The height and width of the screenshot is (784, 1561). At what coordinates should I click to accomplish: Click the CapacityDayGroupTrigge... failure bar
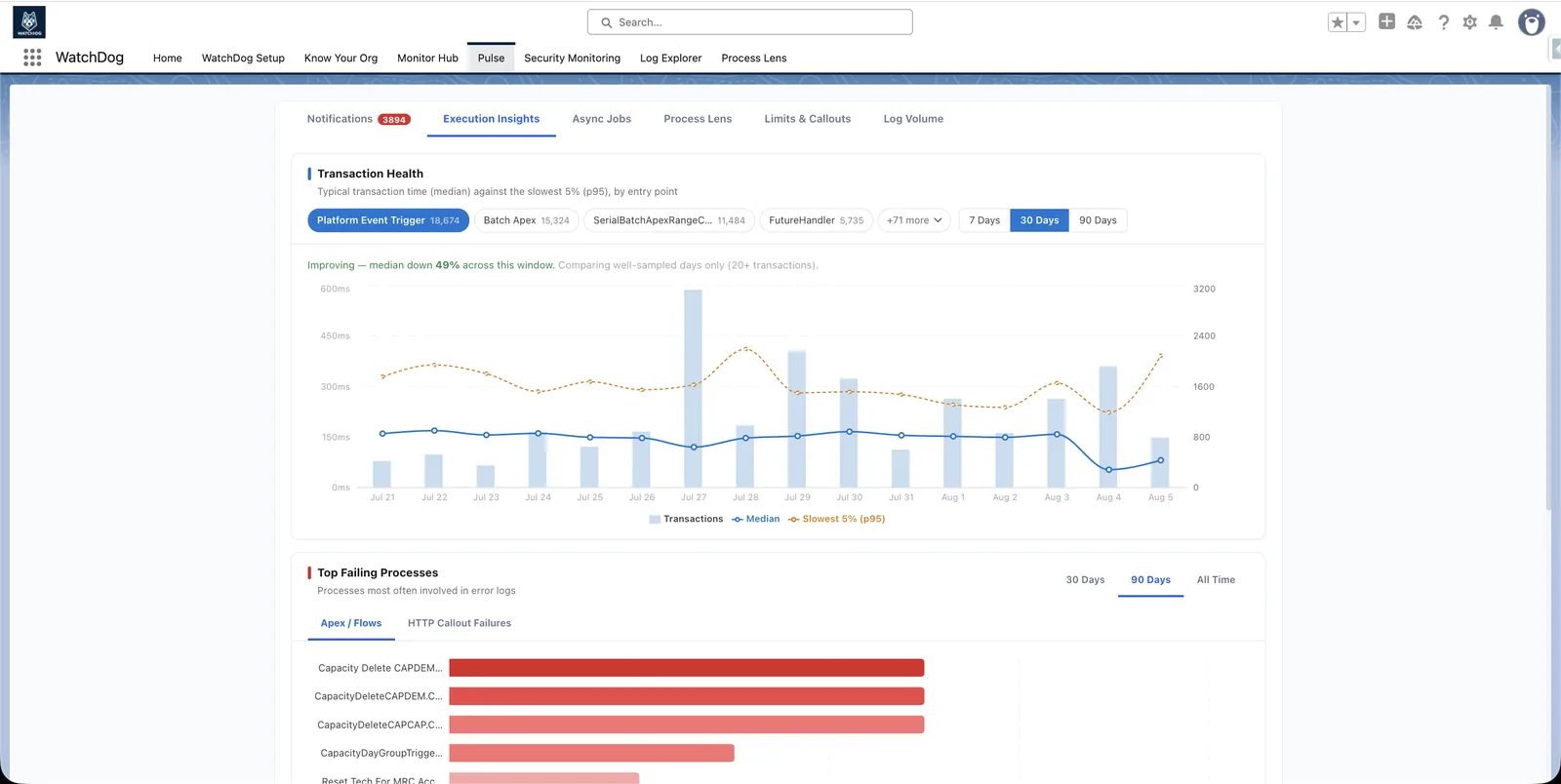[591, 753]
